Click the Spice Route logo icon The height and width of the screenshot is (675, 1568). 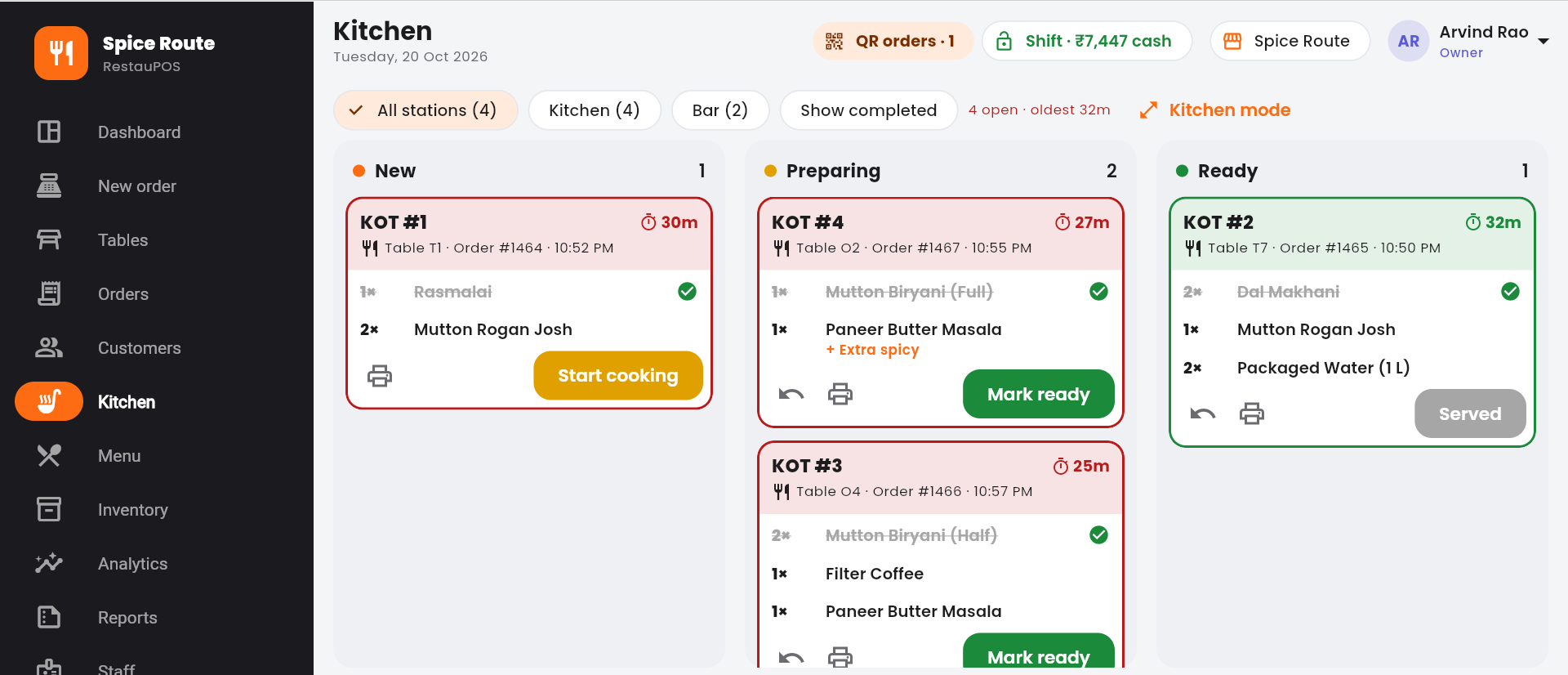pyautogui.click(x=61, y=53)
